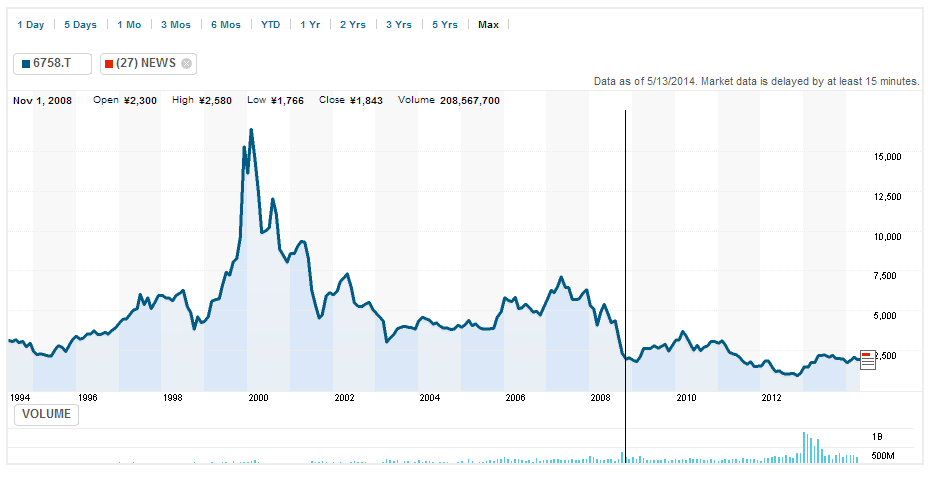Switch chart to 1 Yr range
946x477 pixels.
point(310,24)
